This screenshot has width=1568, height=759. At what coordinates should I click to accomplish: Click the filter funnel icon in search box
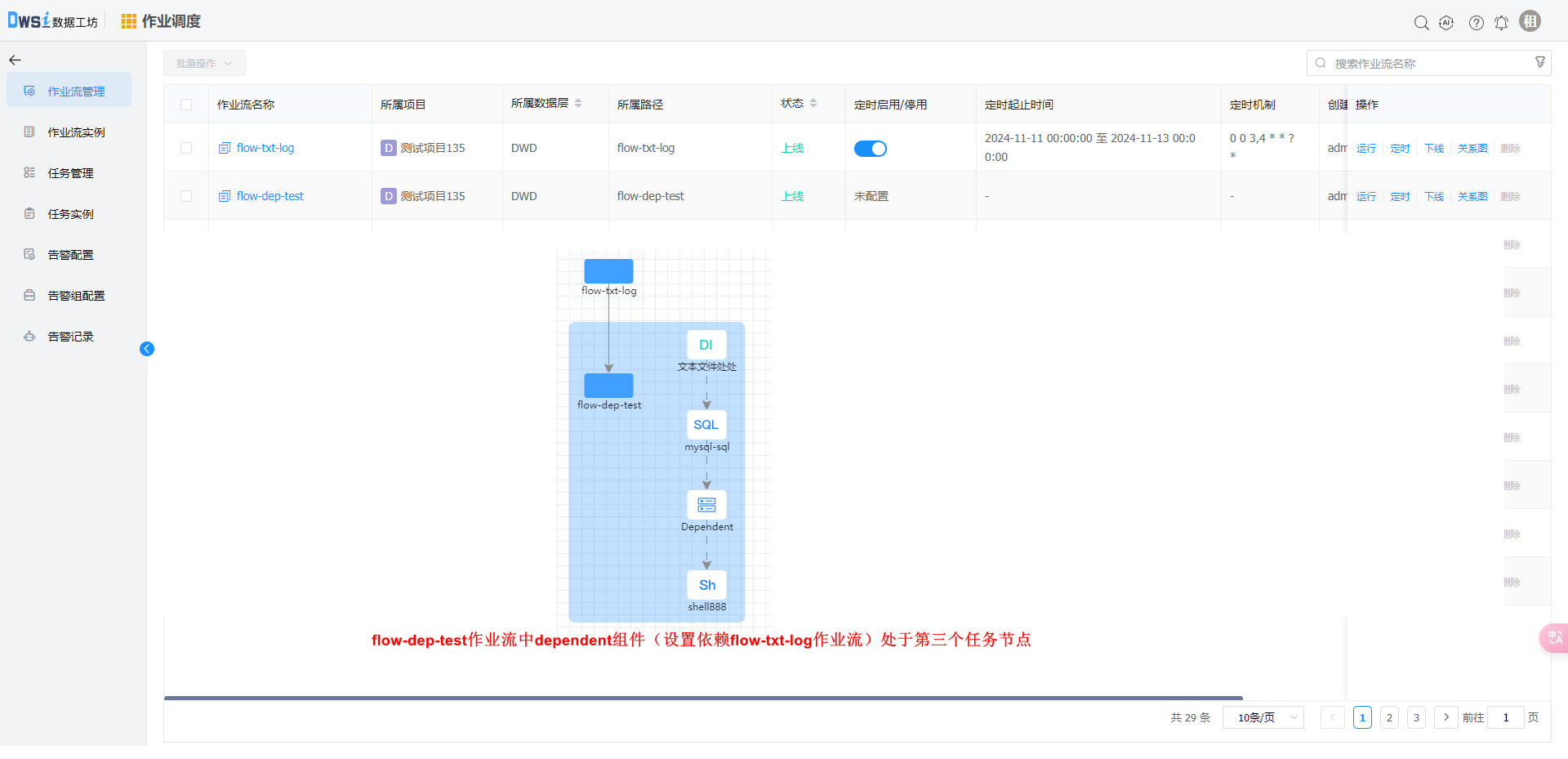pyautogui.click(x=1539, y=63)
